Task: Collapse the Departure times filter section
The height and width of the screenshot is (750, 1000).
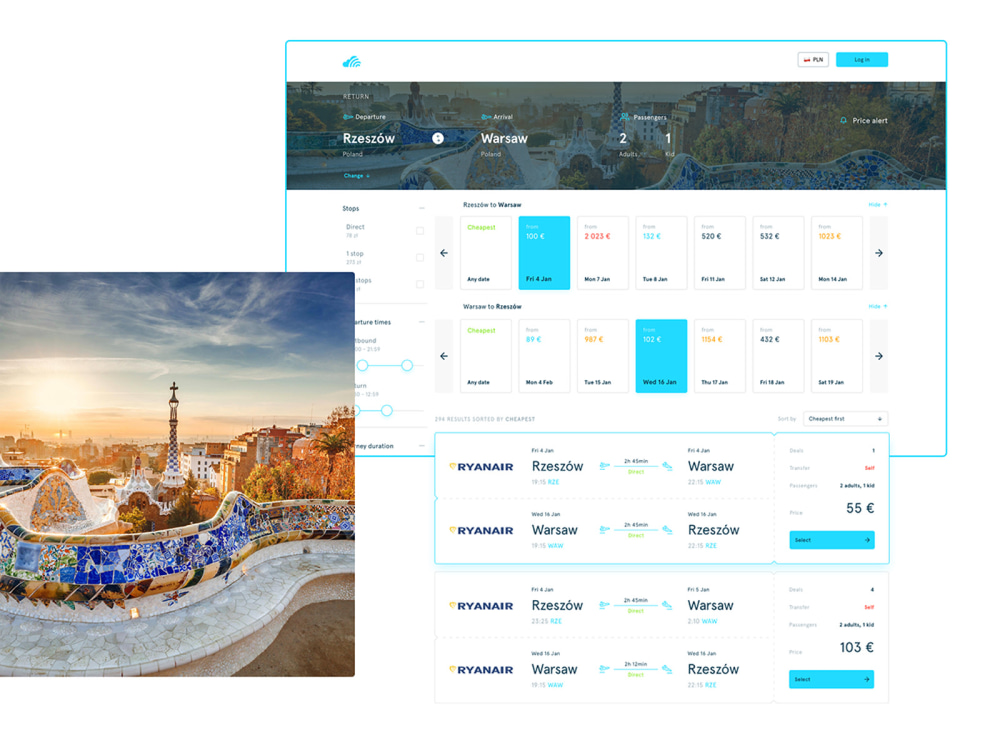Action: (422, 322)
